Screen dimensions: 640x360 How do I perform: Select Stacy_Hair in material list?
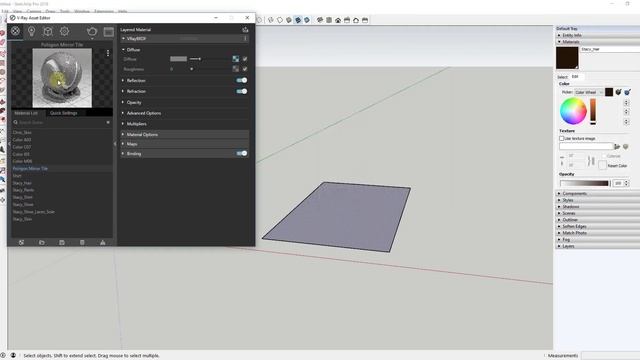pos(61,183)
